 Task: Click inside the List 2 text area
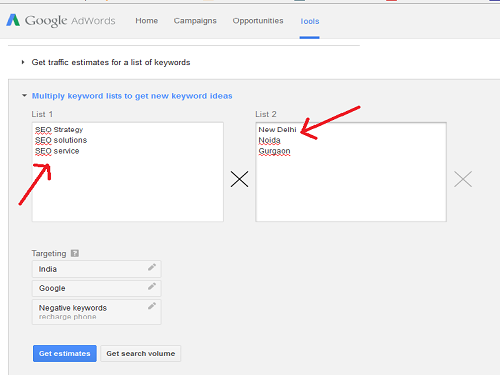pyautogui.click(x=351, y=172)
